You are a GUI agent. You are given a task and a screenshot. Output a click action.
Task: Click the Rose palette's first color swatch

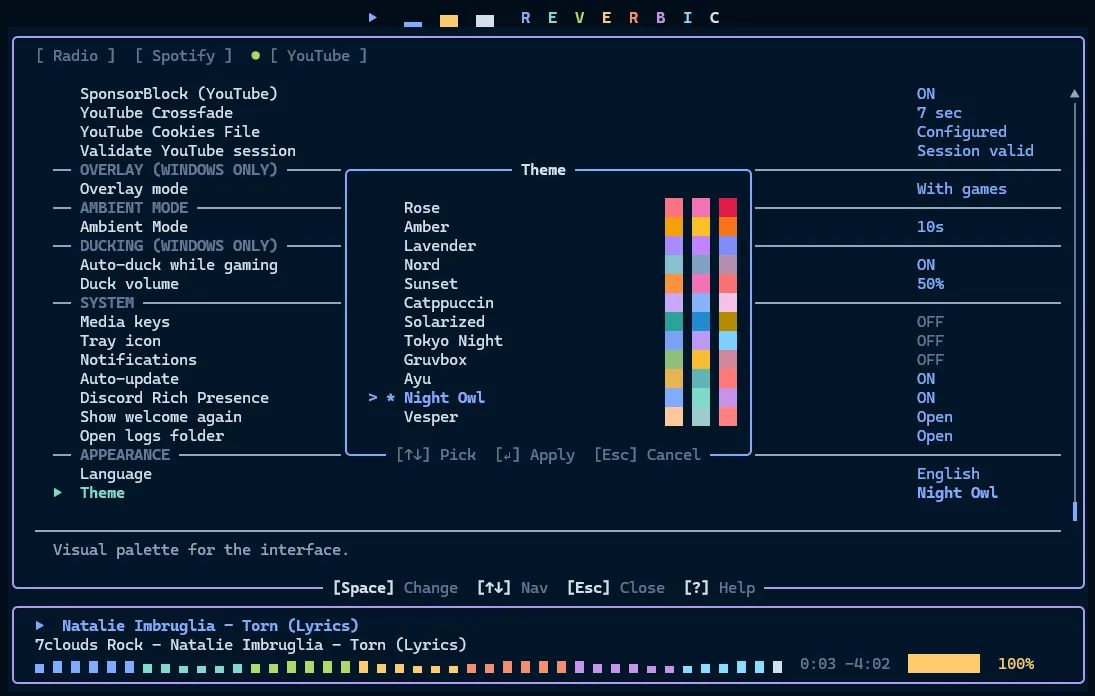pyautogui.click(x=673, y=207)
